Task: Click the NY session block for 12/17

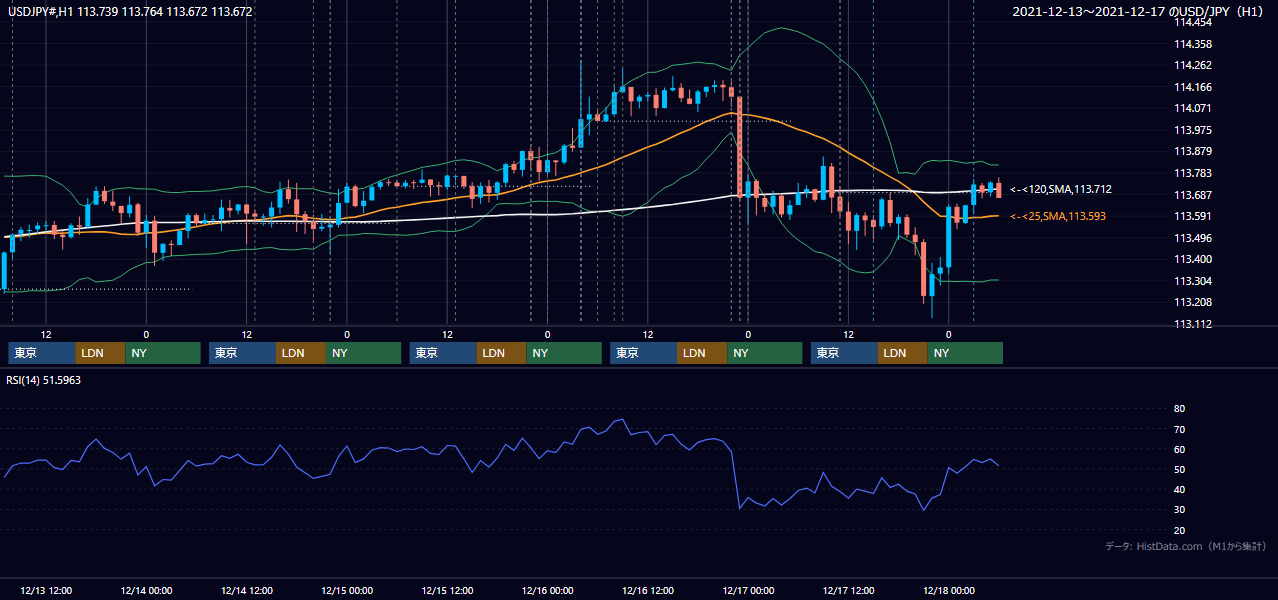Action: [x=965, y=353]
